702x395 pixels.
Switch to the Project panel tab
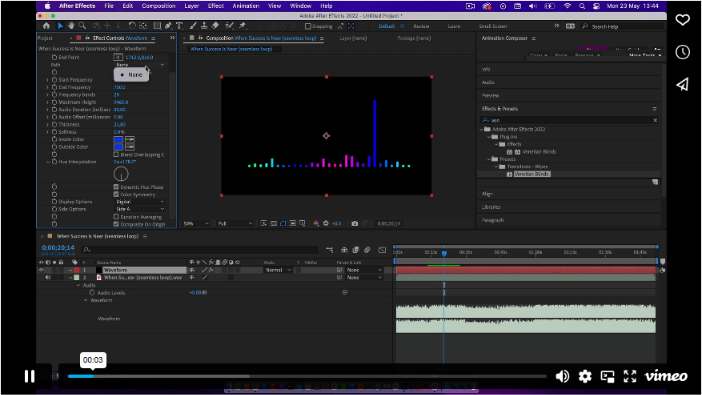point(45,39)
